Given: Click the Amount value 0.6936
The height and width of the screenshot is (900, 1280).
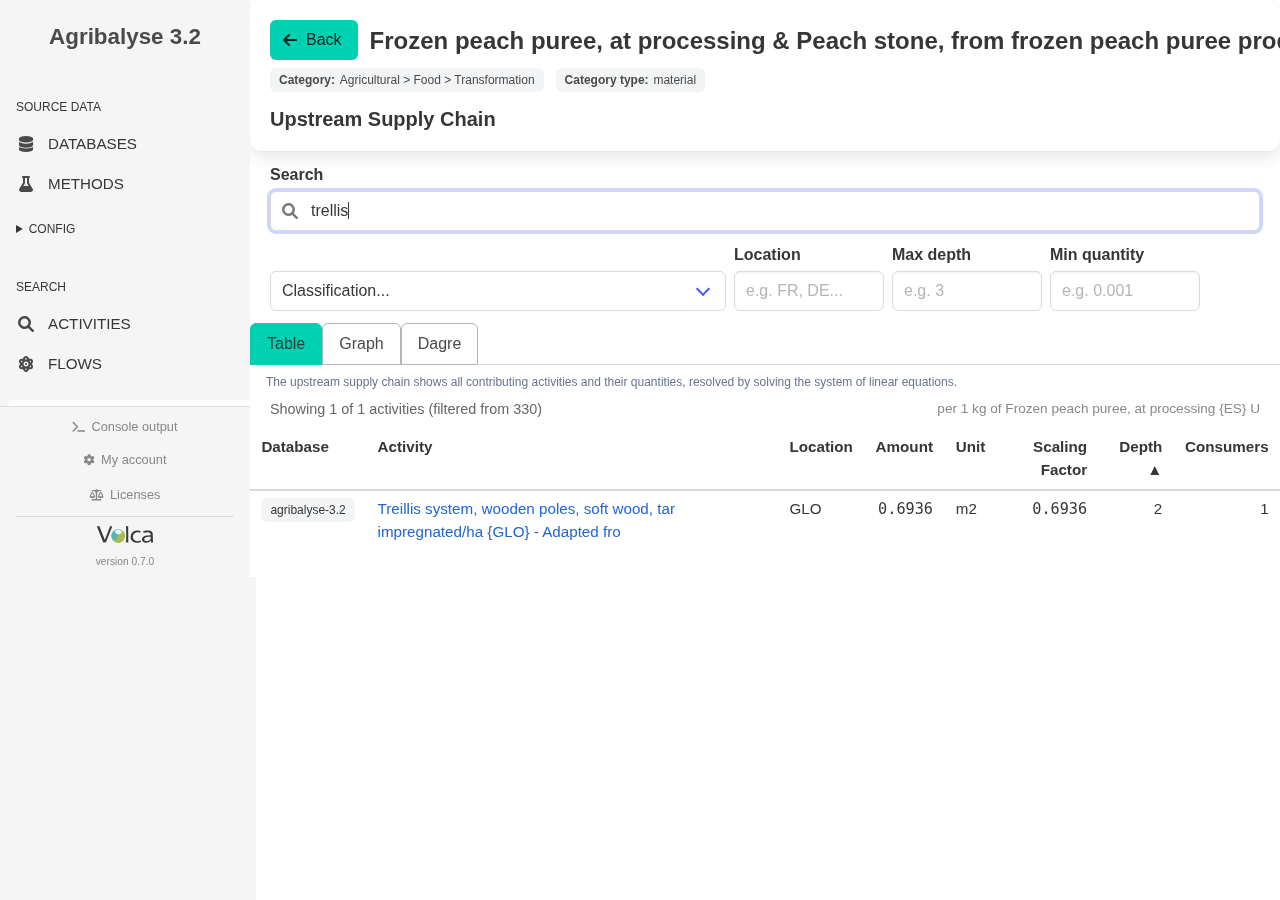Looking at the screenshot, I should [x=905, y=509].
